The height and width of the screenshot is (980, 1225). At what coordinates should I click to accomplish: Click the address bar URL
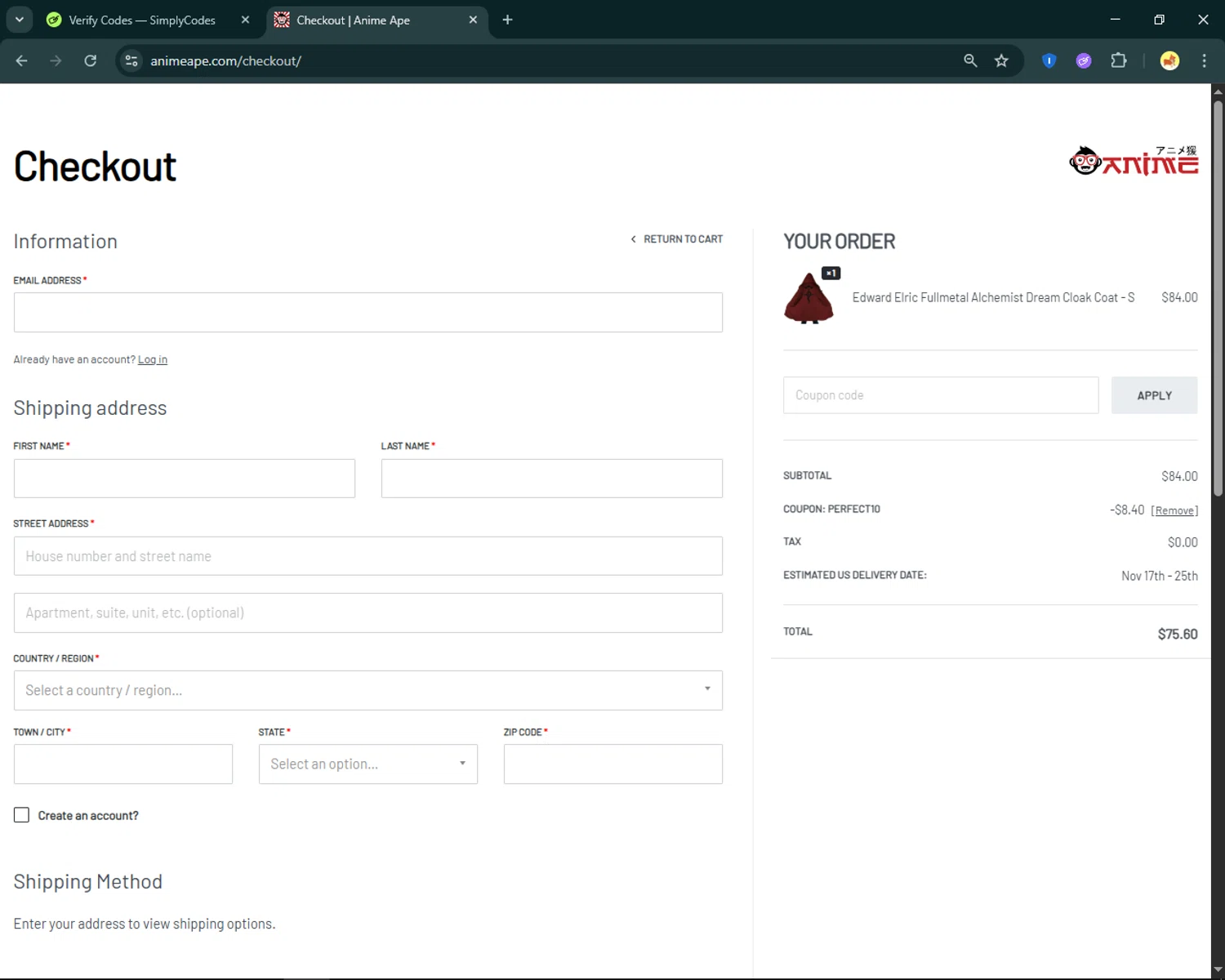225,60
